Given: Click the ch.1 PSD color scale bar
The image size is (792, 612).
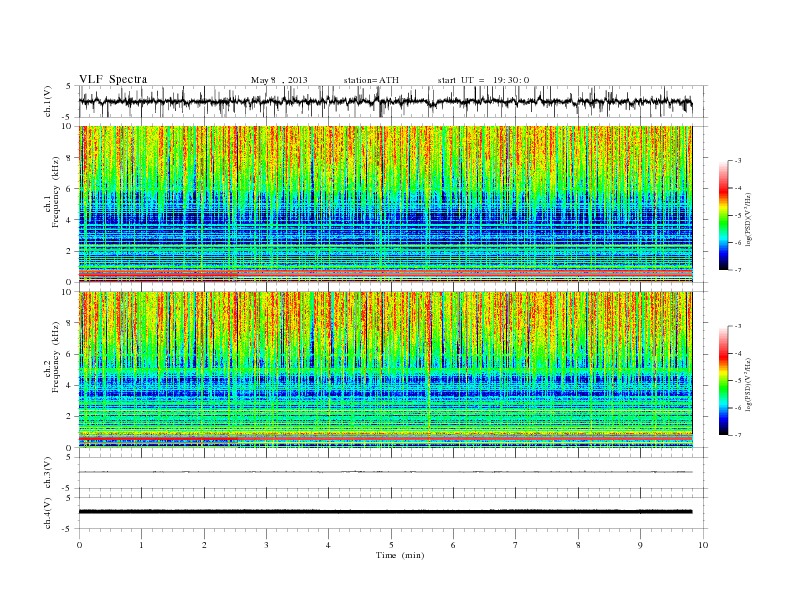Looking at the screenshot, I should (723, 215).
